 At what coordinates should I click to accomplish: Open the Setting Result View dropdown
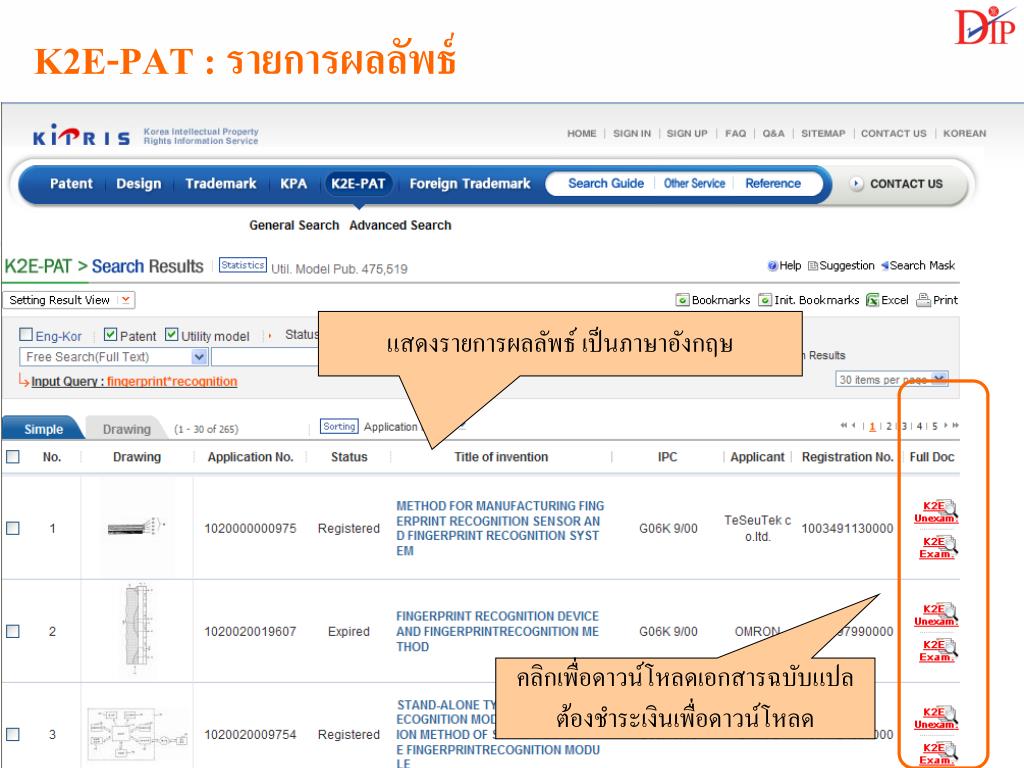pyautogui.click(x=69, y=300)
